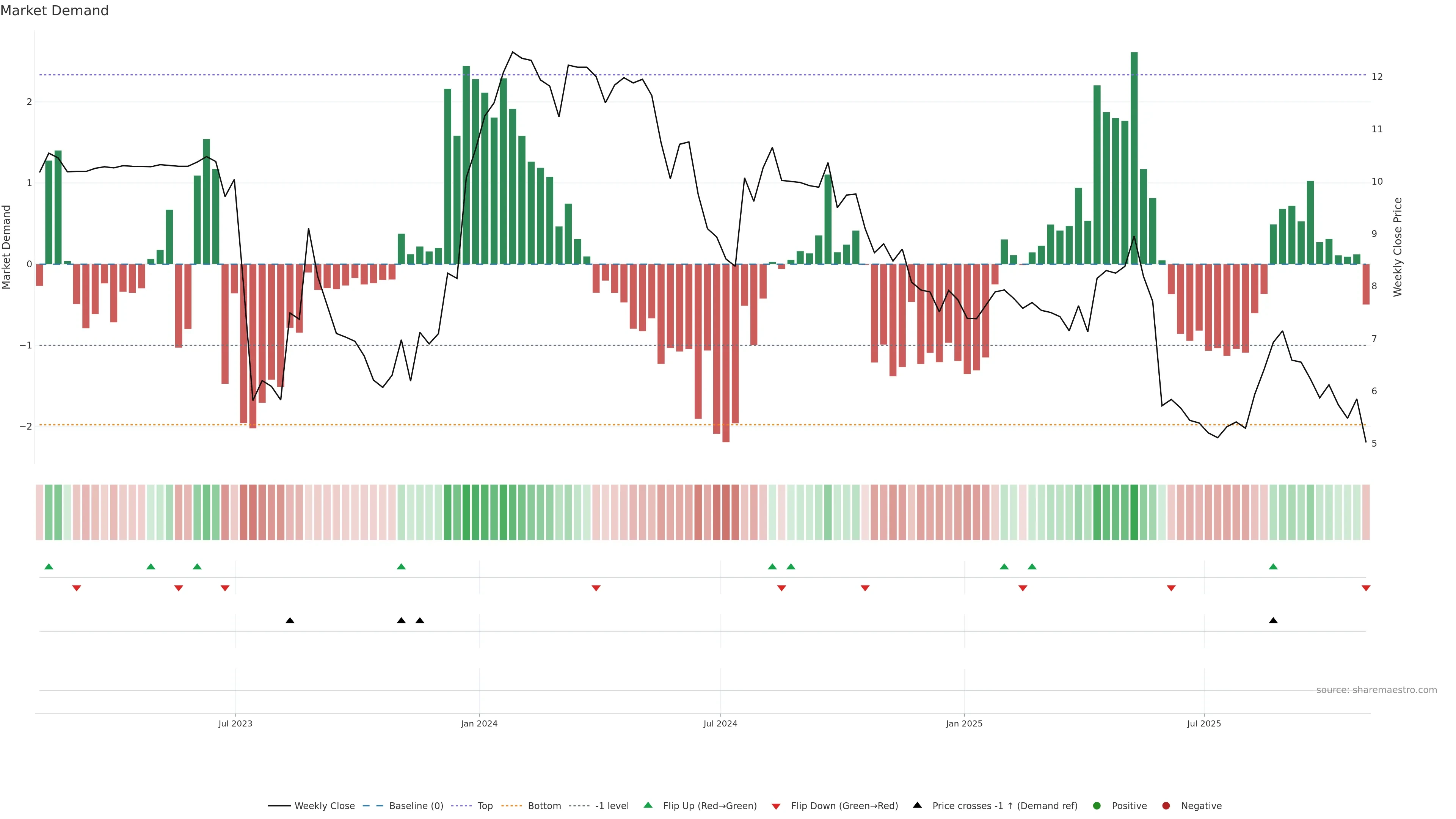The width and height of the screenshot is (1456, 819).
Task: Click the red Negative legend circle
Action: 1166,805
